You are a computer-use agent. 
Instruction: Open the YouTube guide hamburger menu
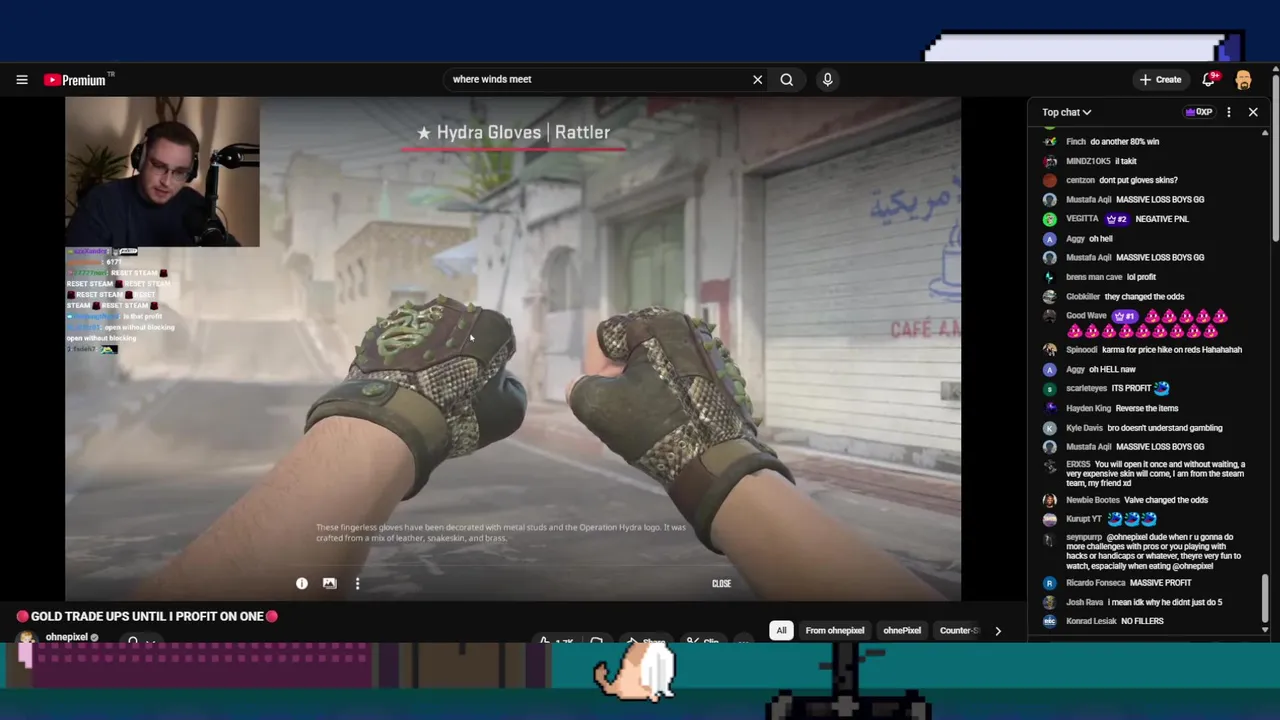22,80
